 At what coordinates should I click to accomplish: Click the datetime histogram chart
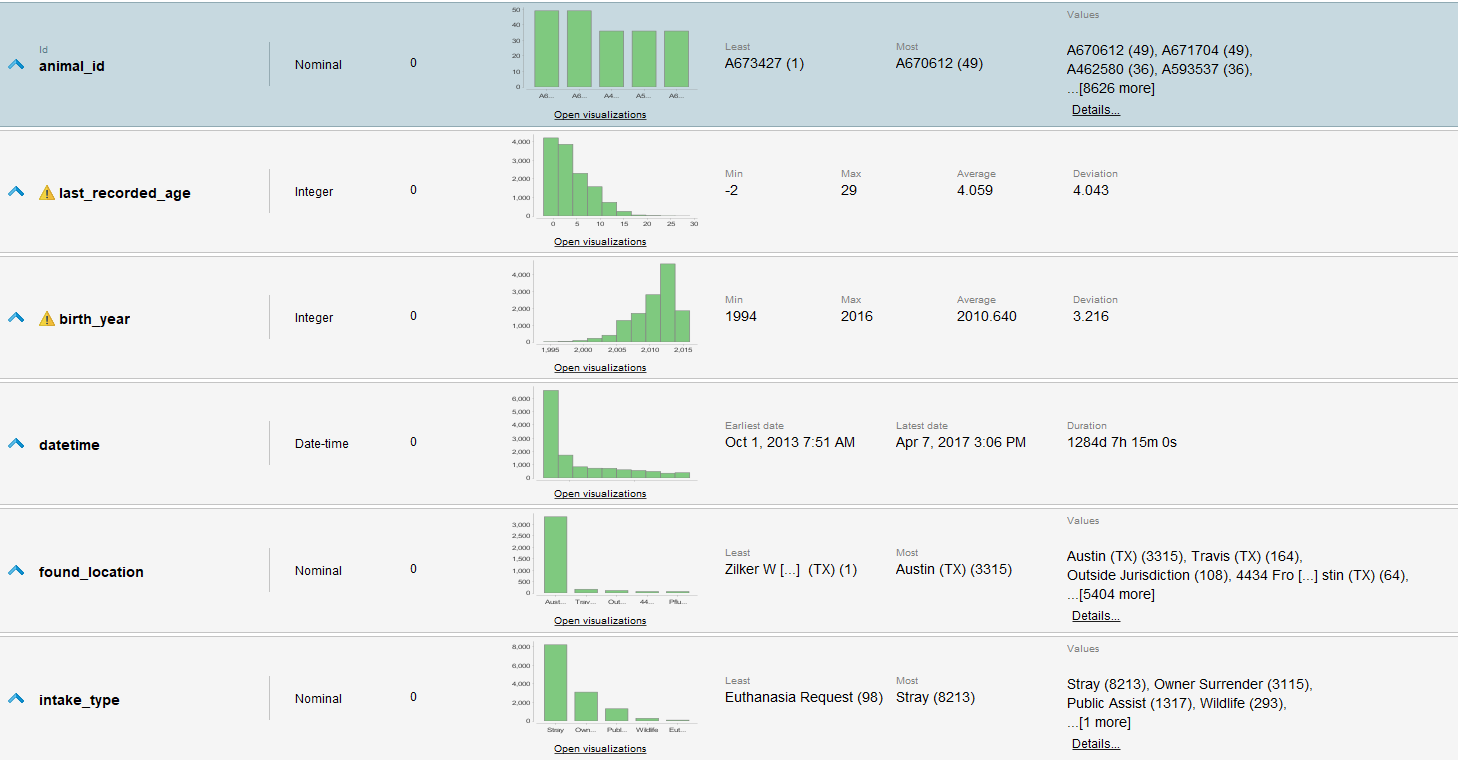tap(615, 433)
